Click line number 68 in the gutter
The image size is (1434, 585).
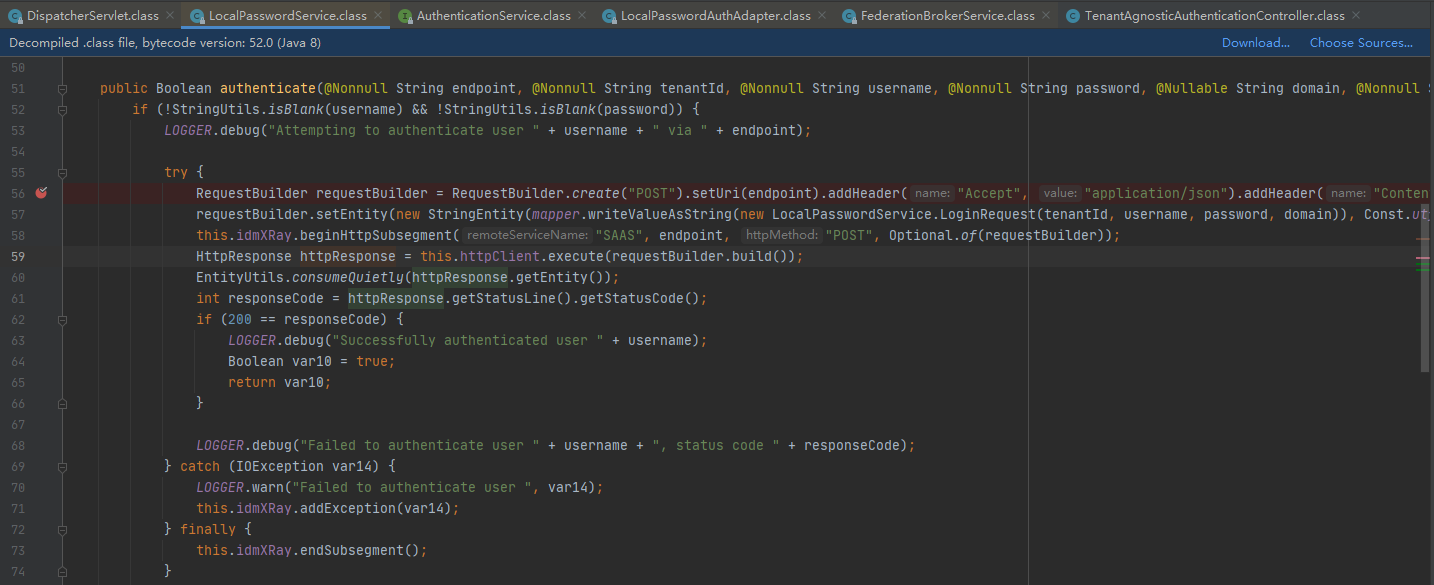click(18, 445)
